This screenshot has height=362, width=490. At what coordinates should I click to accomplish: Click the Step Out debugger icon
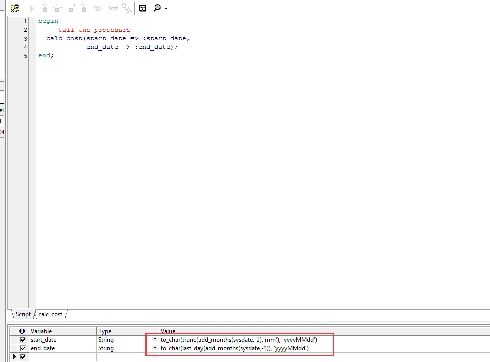[71, 8]
